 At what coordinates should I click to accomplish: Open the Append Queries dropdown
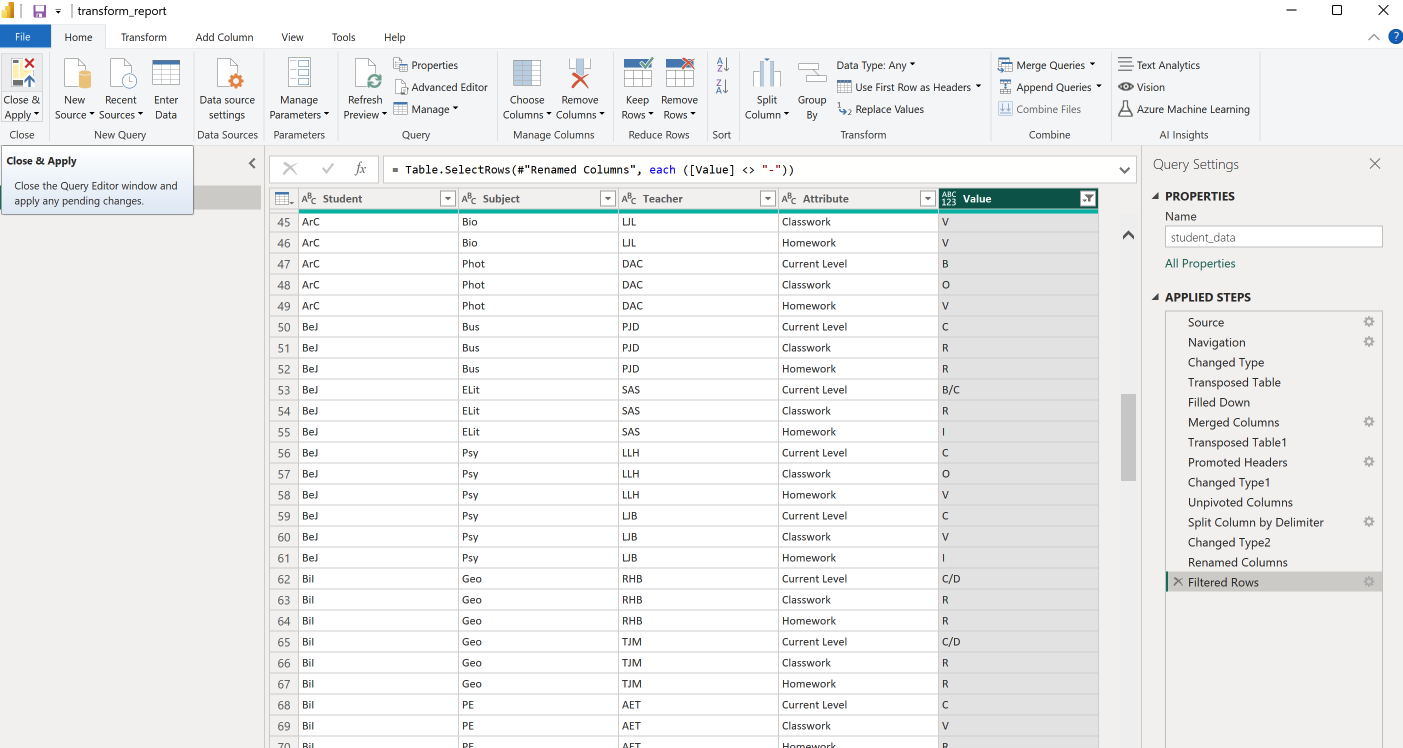(x=1050, y=87)
